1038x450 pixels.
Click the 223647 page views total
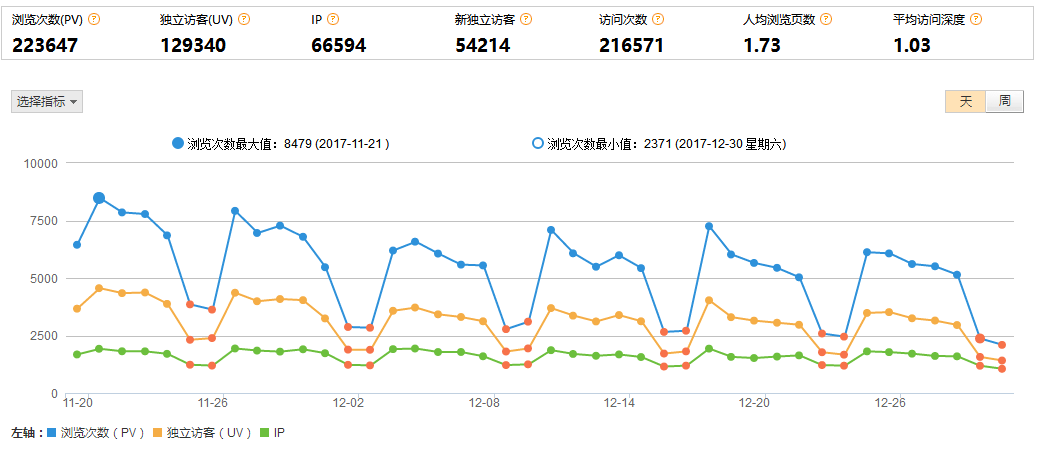tap(45, 45)
